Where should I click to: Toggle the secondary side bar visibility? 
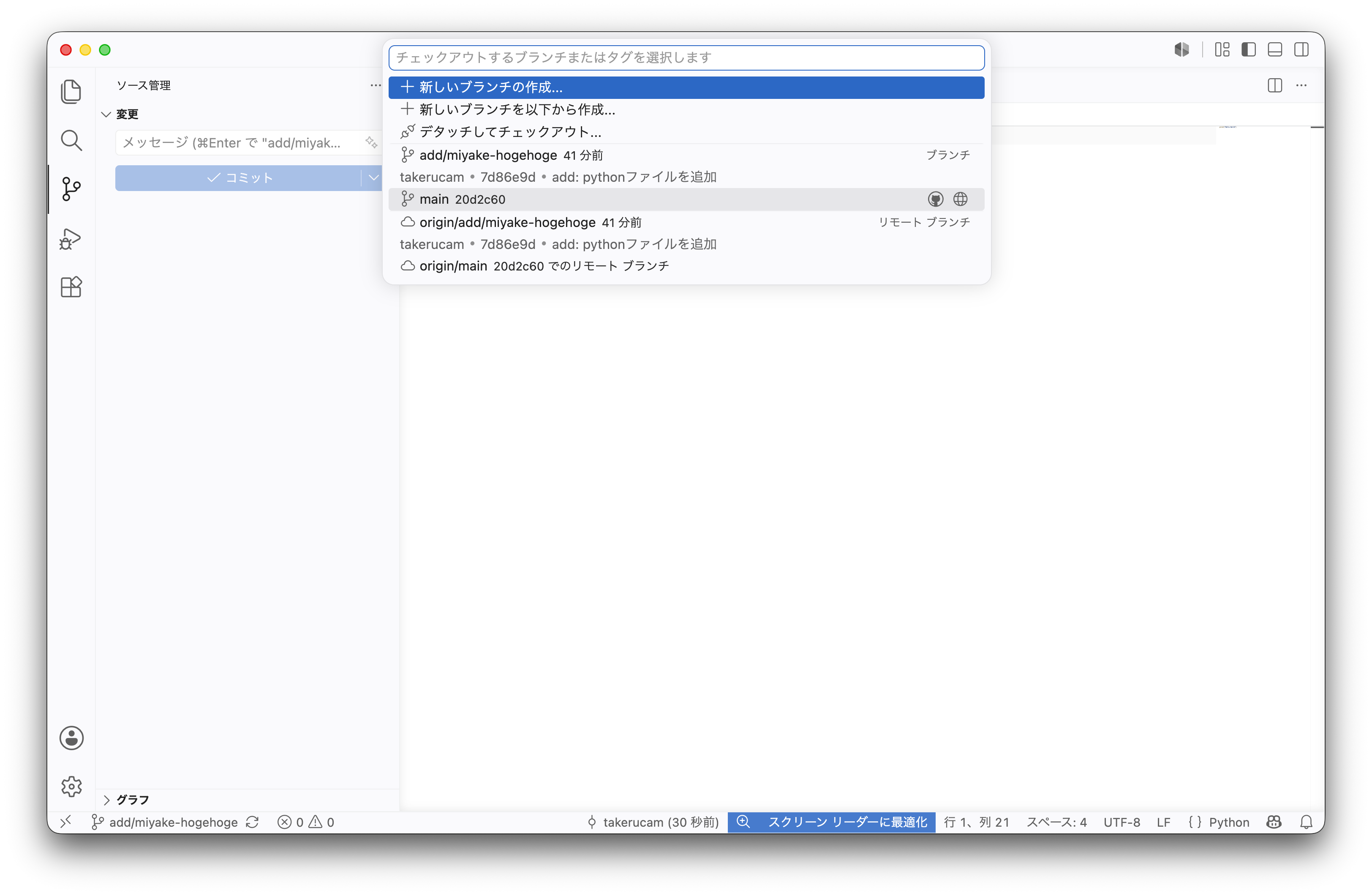click(x=1302, y=49)
